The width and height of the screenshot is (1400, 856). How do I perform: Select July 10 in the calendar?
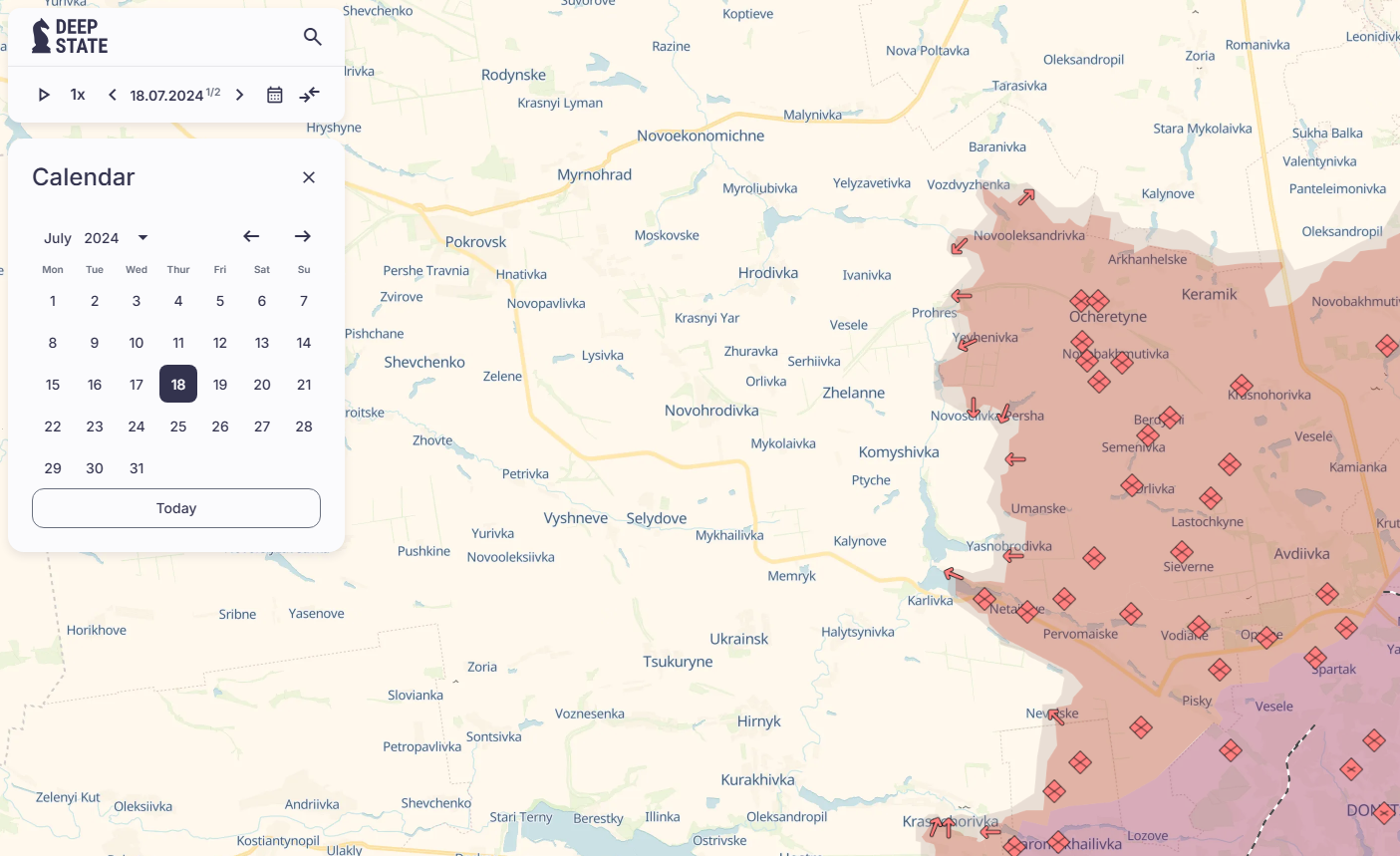137,343
